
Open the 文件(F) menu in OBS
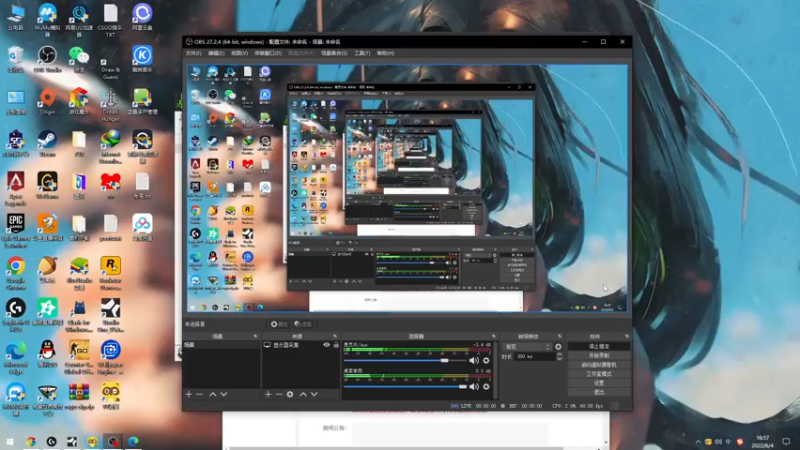coord(194,53)
